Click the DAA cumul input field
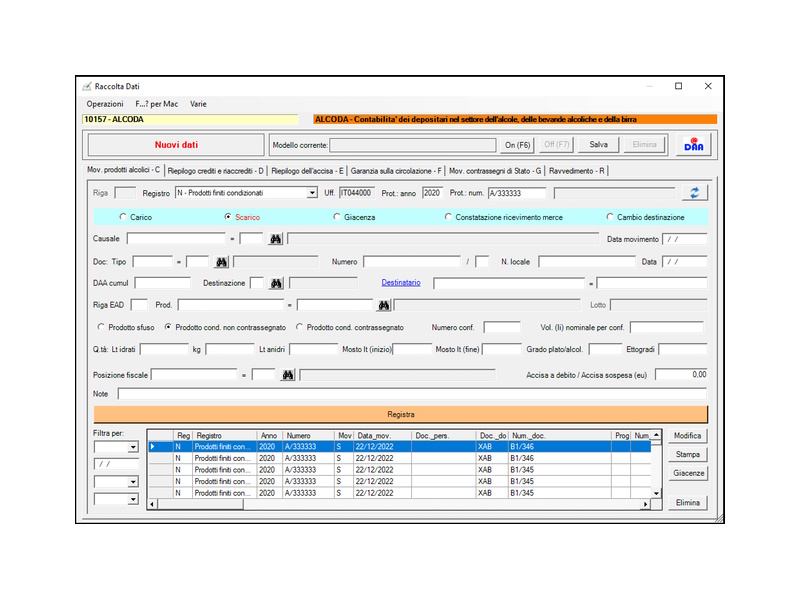This screenshot has height=600, width=800. 162,283
